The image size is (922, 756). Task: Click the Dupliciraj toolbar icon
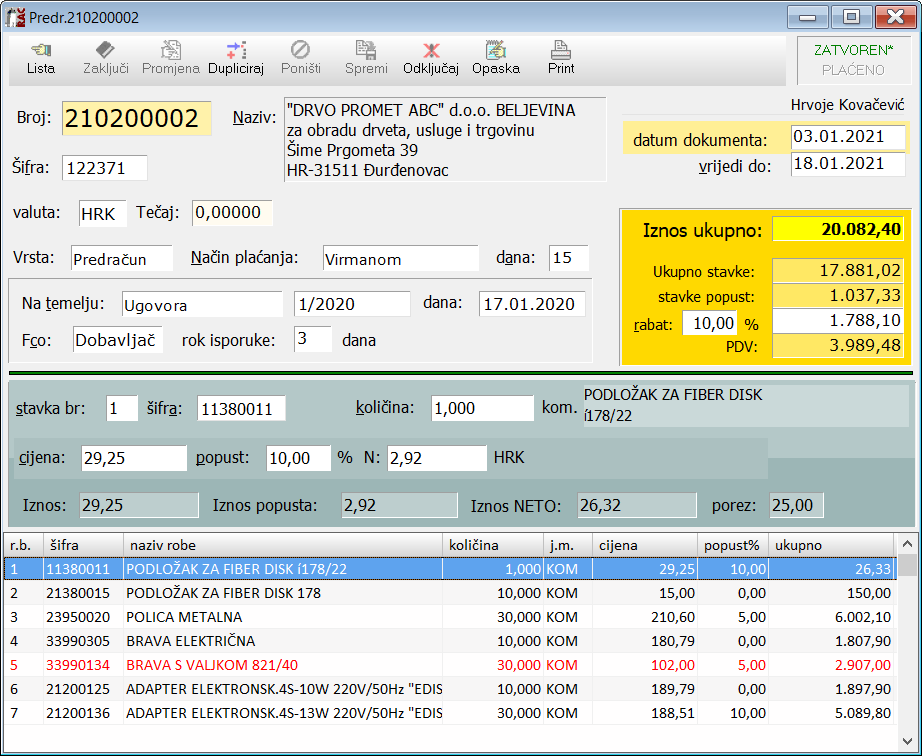point(235,58)
